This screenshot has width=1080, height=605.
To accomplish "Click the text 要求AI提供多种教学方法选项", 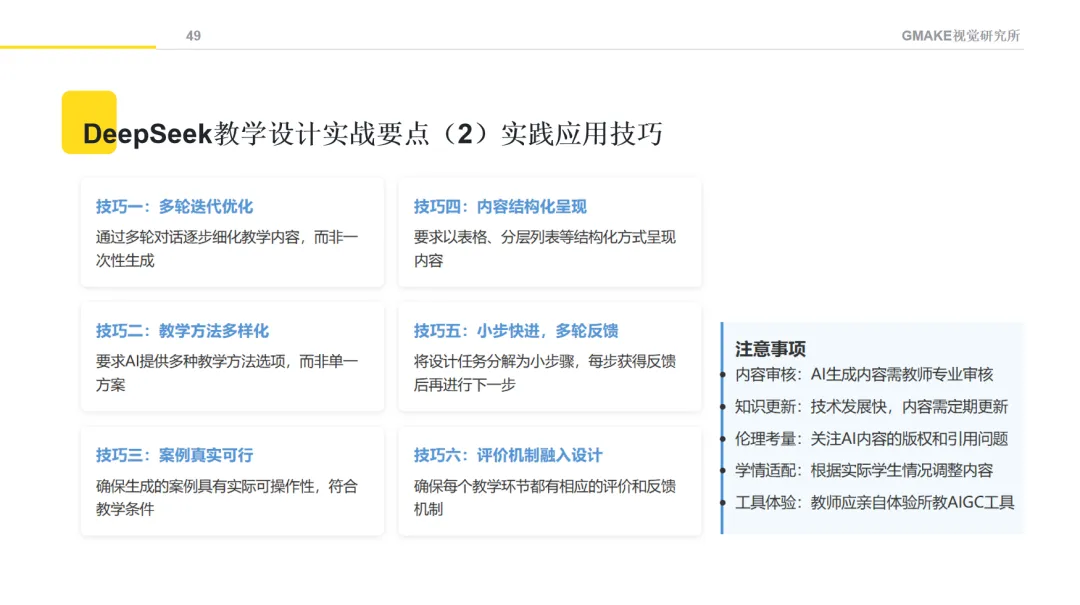I will [x=190, y=362].
